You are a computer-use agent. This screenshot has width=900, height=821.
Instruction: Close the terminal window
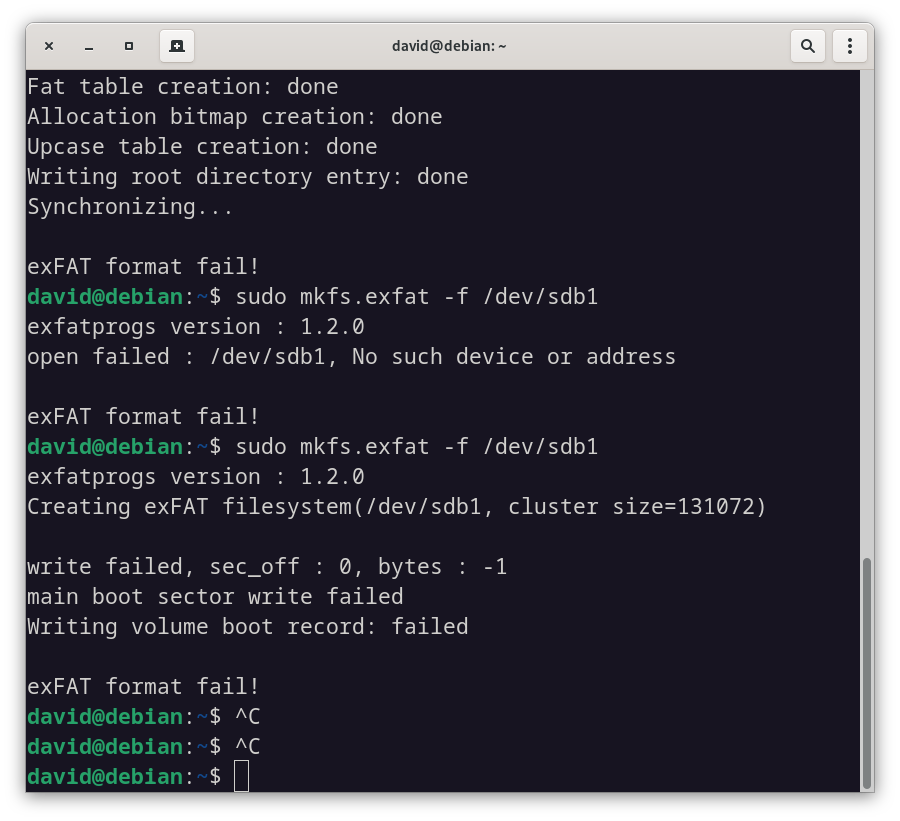pos(49,46)
